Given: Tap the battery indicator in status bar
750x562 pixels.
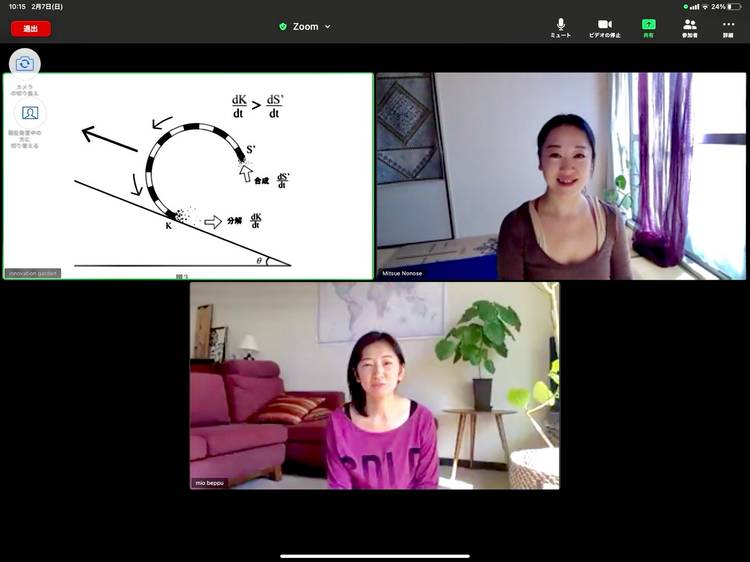Looking at the screenshot, I should [735, 6].
